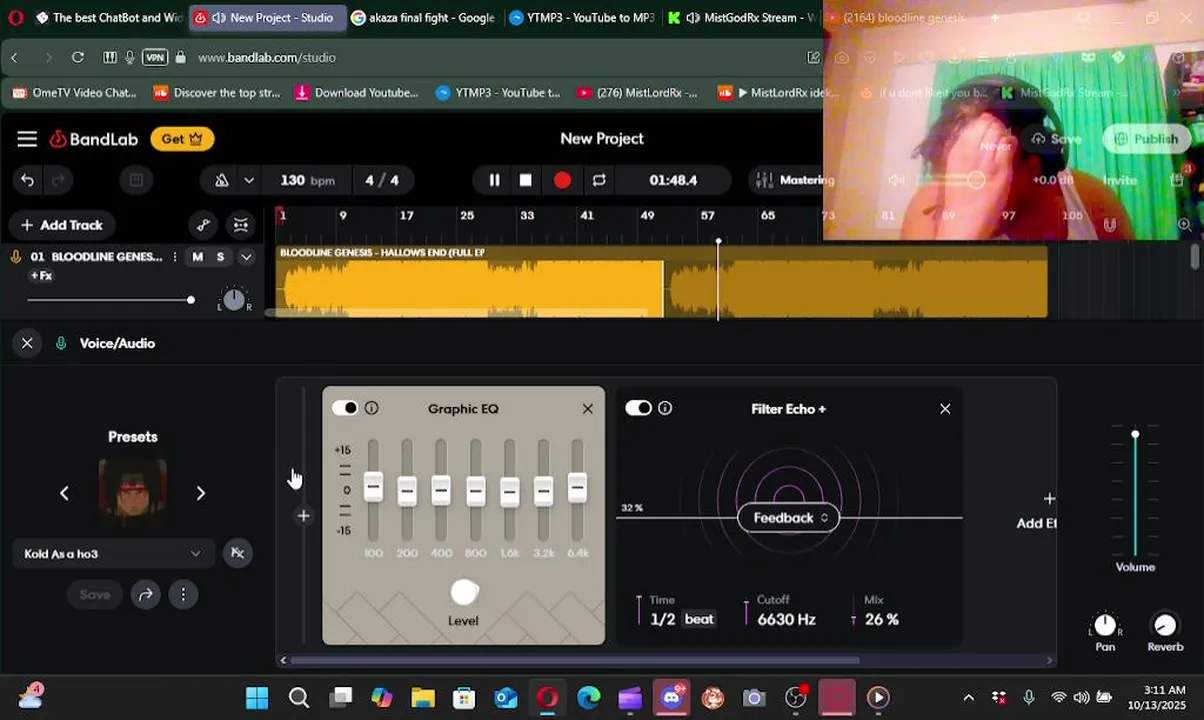Add a new track

click(62, 225)
